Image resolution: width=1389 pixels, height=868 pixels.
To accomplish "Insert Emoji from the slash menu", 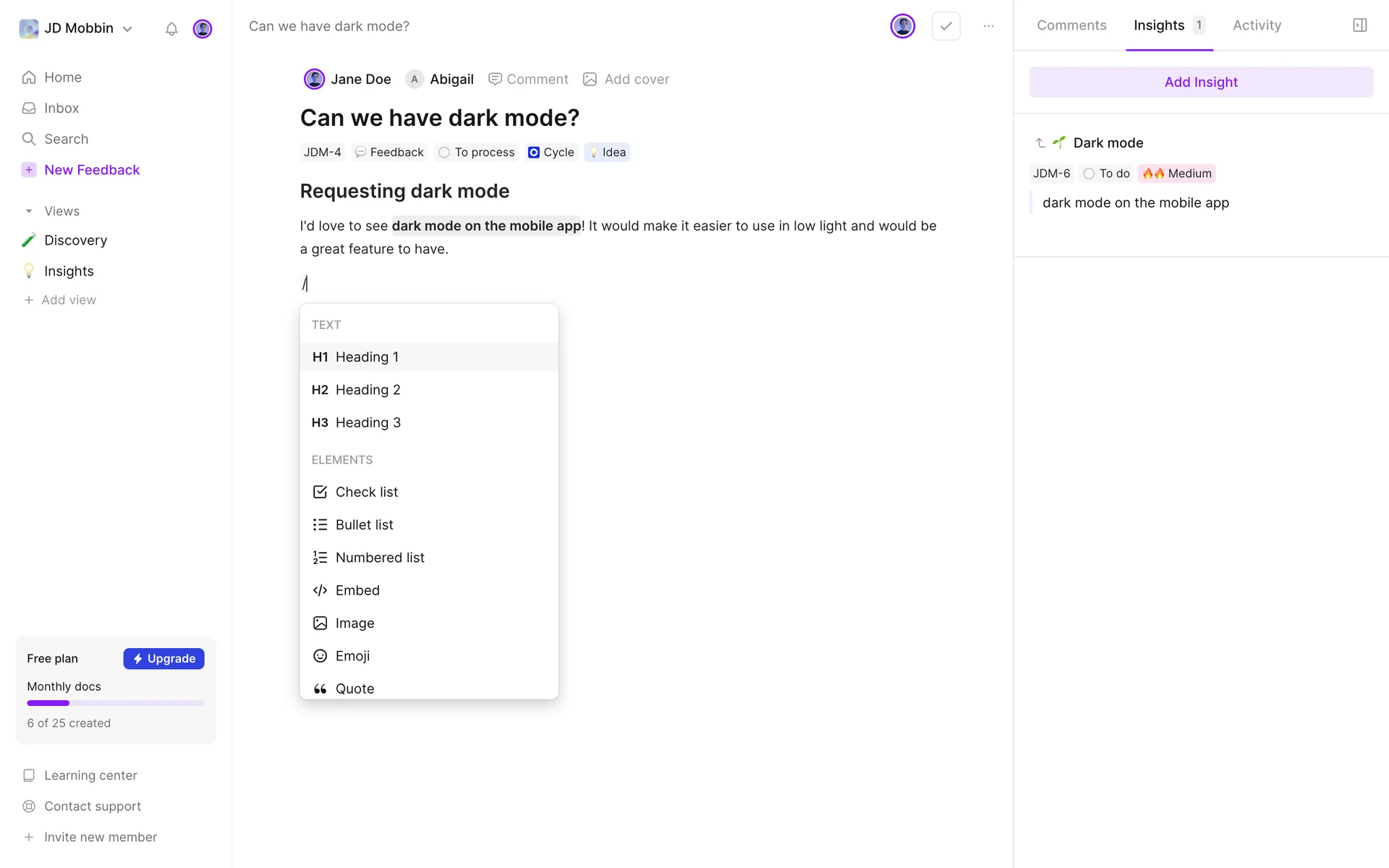I will (x=352, y=656).
